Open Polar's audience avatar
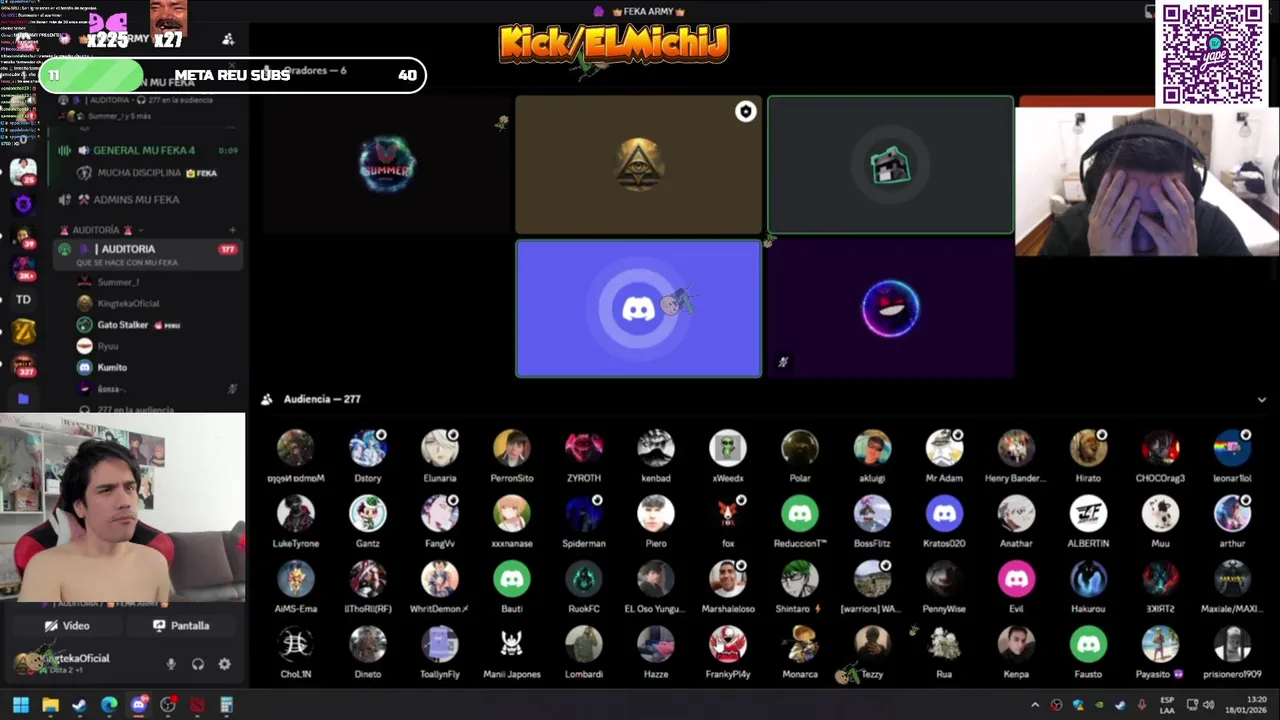The image size is (1280, 720). (800, 448)
